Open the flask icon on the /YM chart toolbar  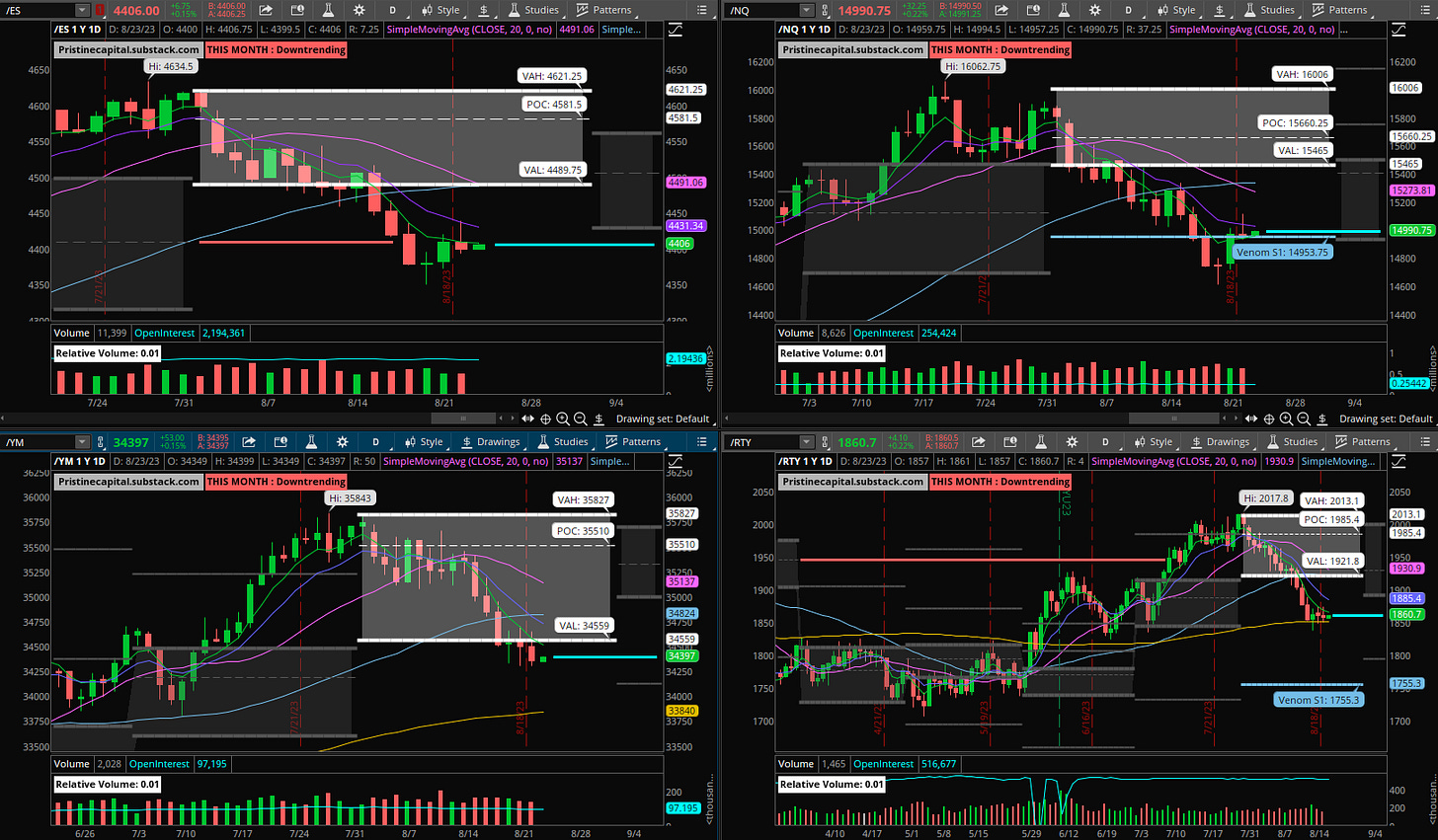pos(311,441)
